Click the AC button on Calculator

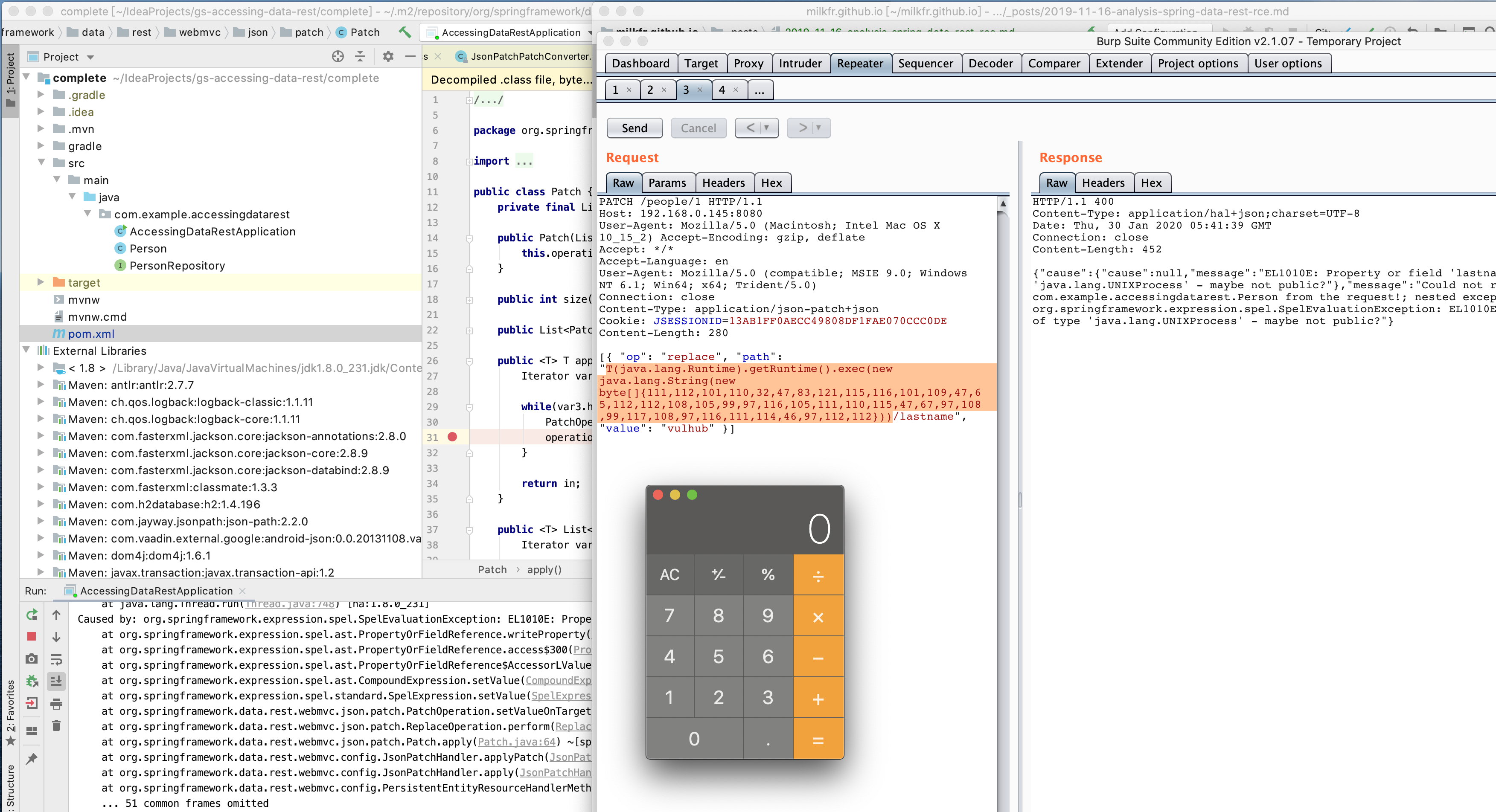pyautogui.click(x=669, y=574)
